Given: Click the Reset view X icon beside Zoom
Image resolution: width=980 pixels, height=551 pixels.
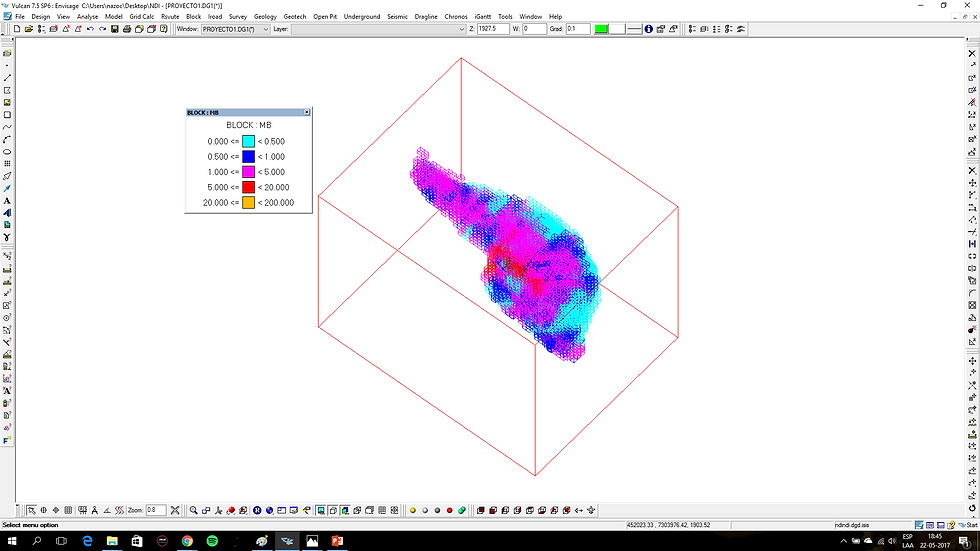Looking at the screenshot, I should tap(175, 510).
